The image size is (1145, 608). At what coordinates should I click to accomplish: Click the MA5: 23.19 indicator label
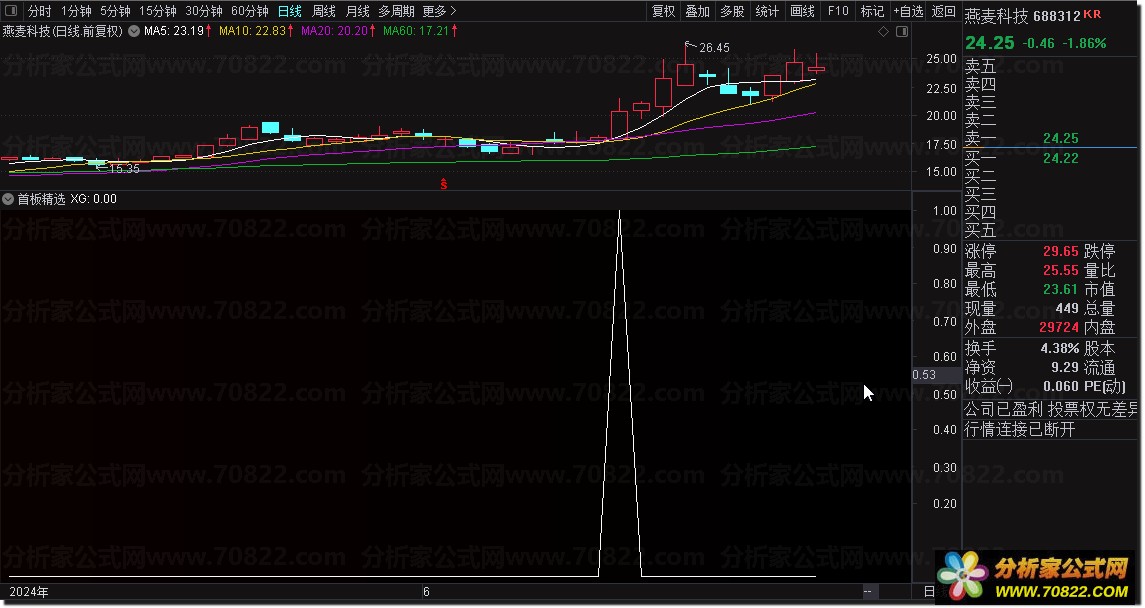click(x=177, y=31)
